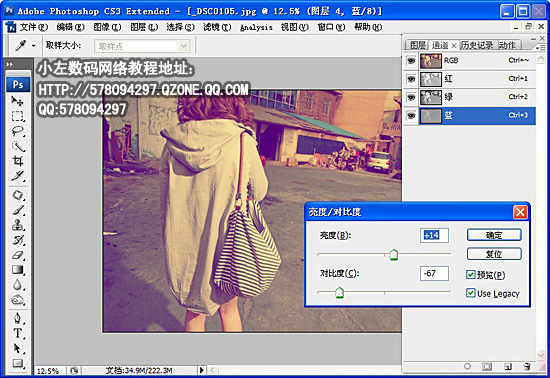
Task: Select the Type tool
Action: point(18,333)
